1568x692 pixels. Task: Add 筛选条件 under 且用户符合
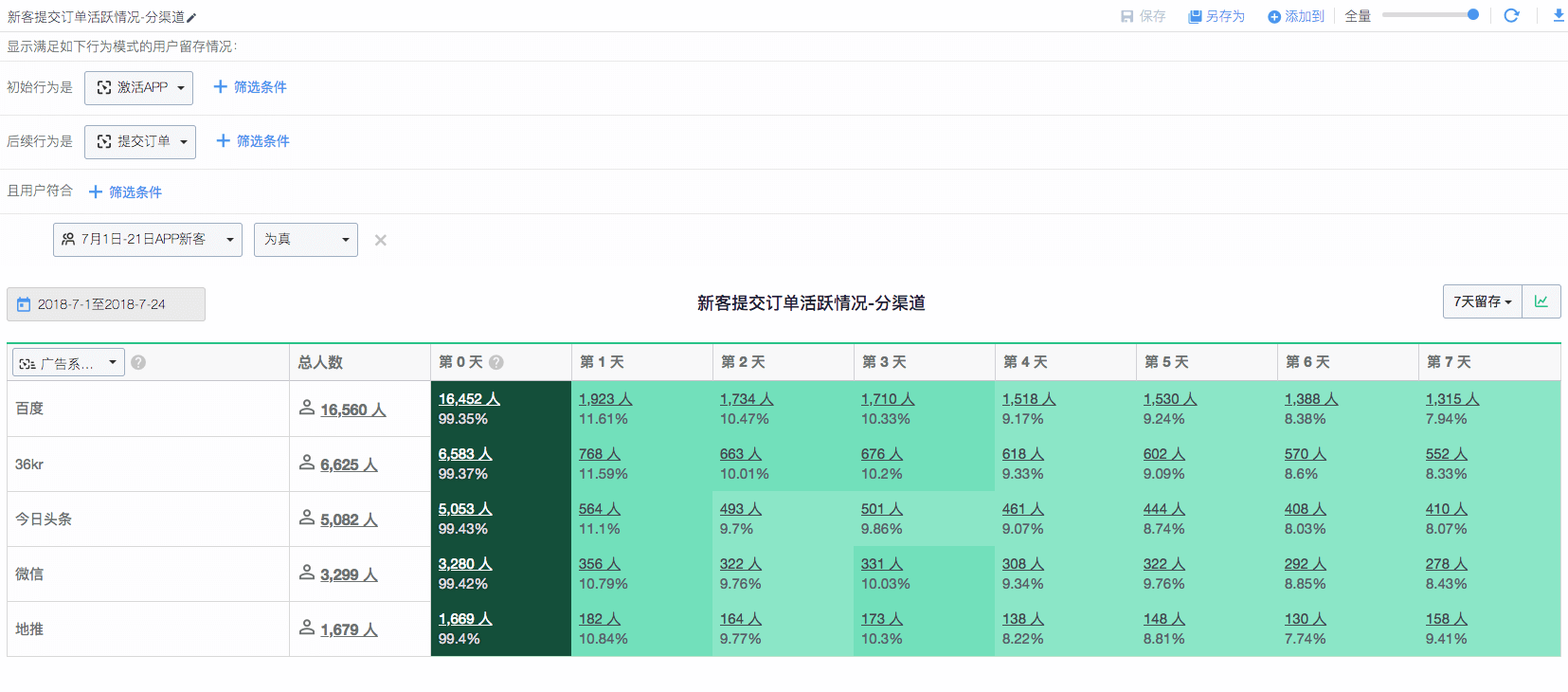(x=125, y=192)
